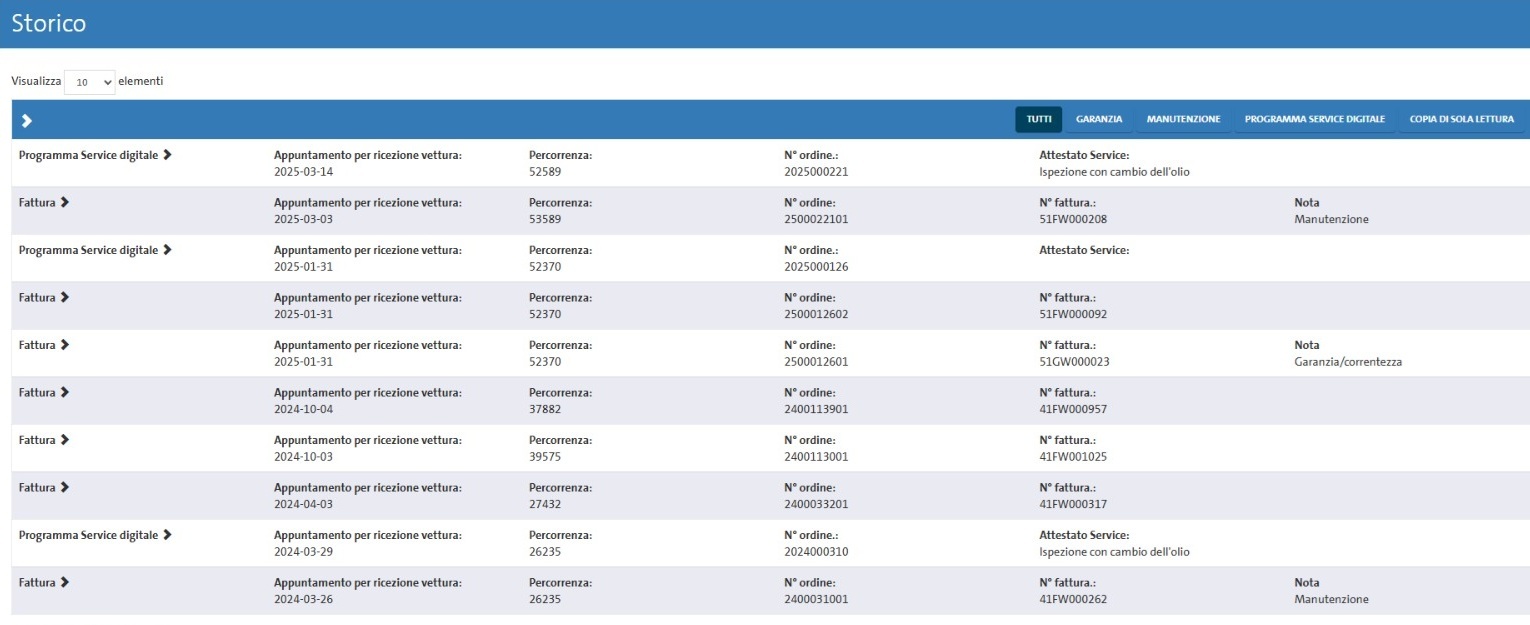Switch to the GARANZIA filter tab

pyautogui.click(x=1099, y=119)
